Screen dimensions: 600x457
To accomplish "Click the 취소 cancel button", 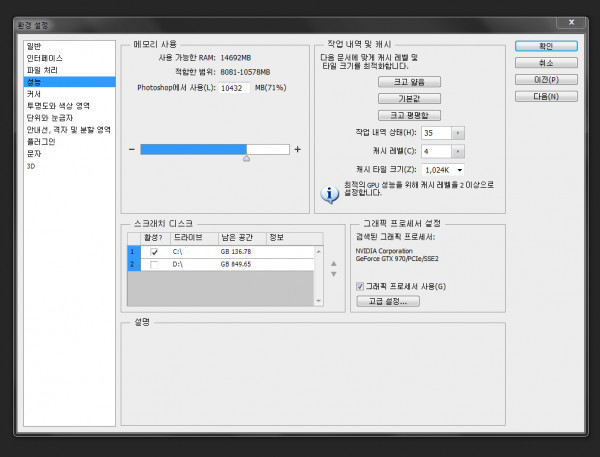I will click(546, 62).
